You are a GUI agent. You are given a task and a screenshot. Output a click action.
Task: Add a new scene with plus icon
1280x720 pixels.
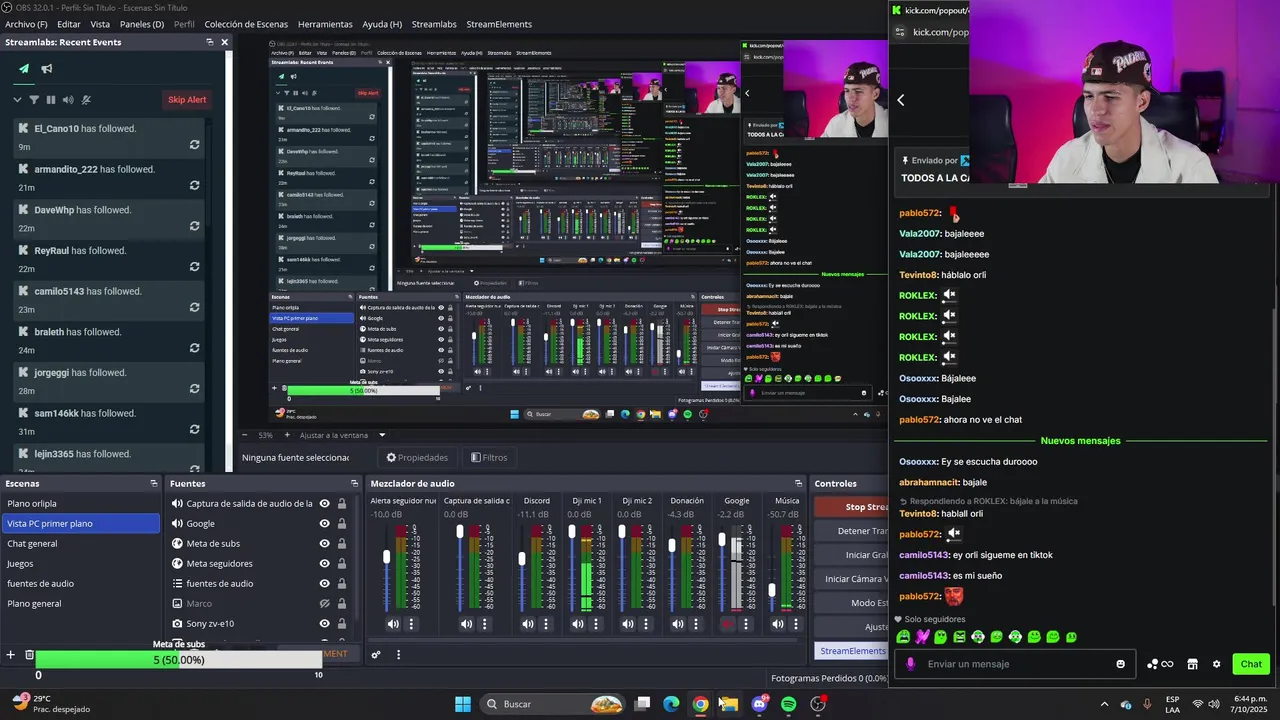[10, 655]
